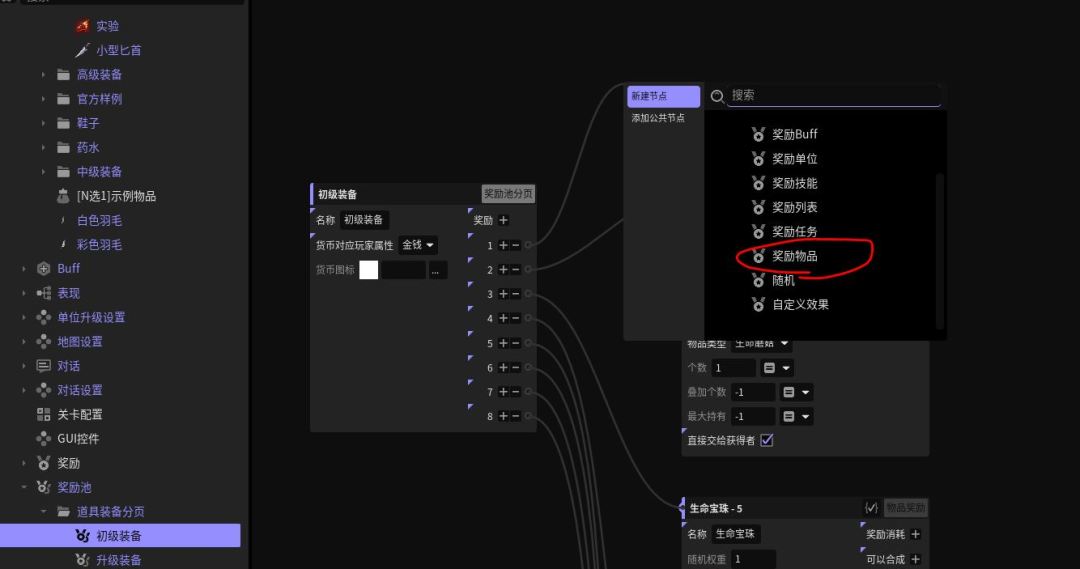Viewport: 1080px width, 569px height.
Task: Expand the Buff category
Action: [x=24, y=269]
